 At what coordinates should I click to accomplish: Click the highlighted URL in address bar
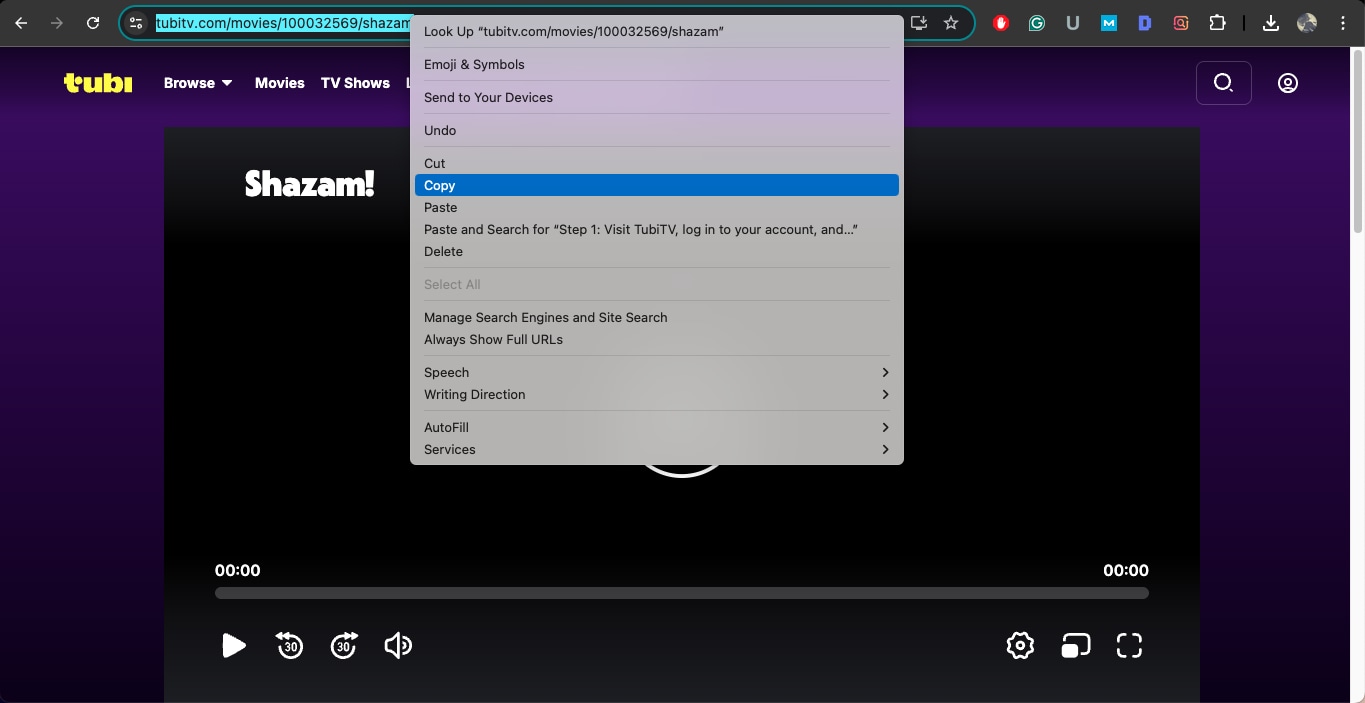(x=283, y=23)
